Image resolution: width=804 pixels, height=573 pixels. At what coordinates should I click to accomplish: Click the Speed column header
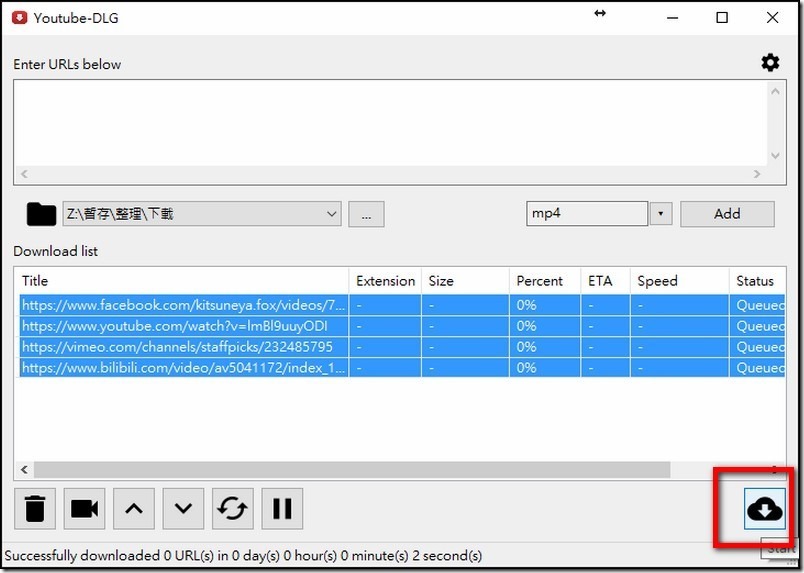(x=679, y=281)
